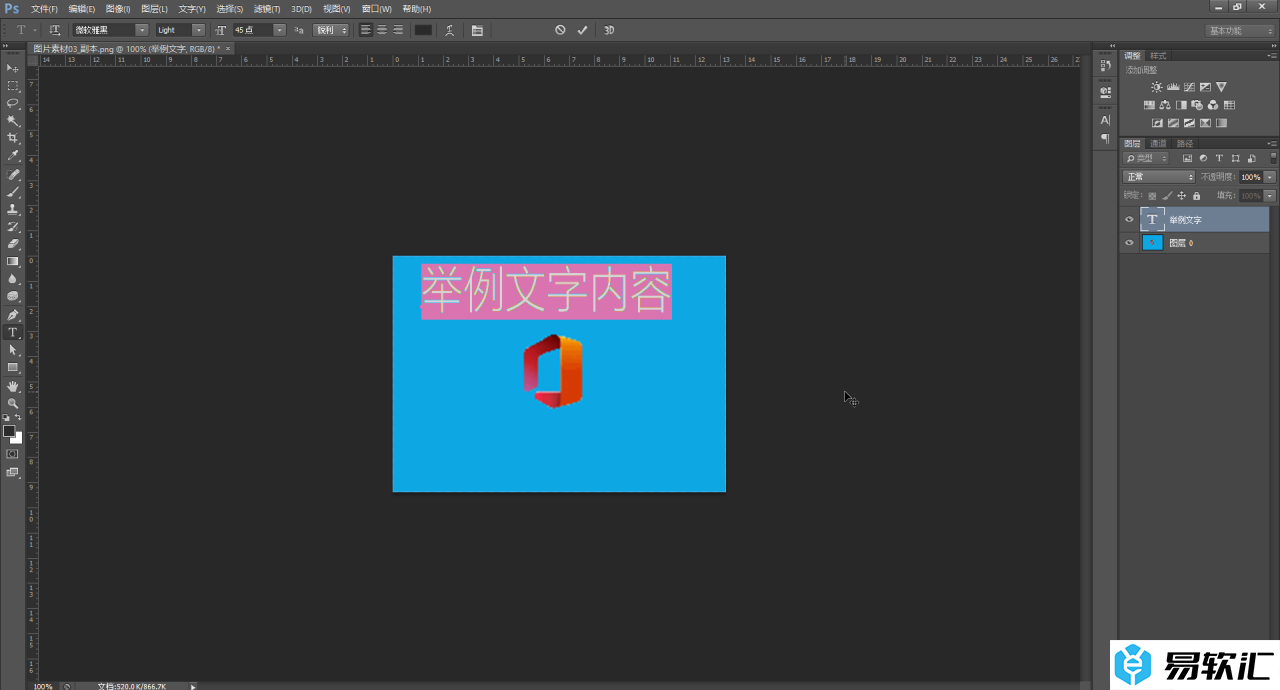
Task: Open the History panel icon
Action: 1105,66
